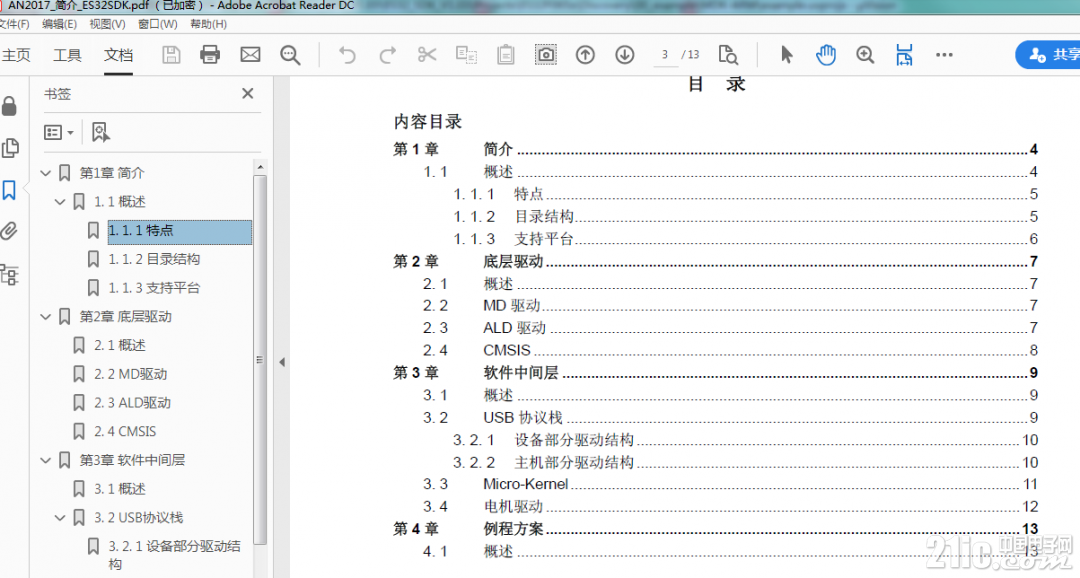Select bookmark 2.2 MD驱动
Viewport: 1080px width, 578px height.
[x=130, y=374]
